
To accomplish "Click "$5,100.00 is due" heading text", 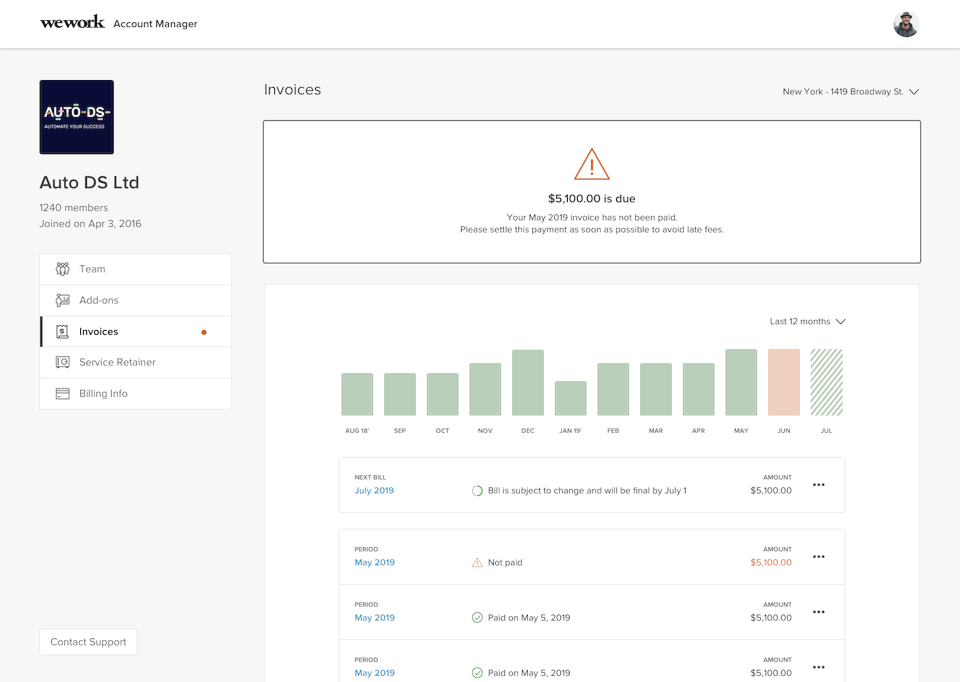I will point(591,198).
